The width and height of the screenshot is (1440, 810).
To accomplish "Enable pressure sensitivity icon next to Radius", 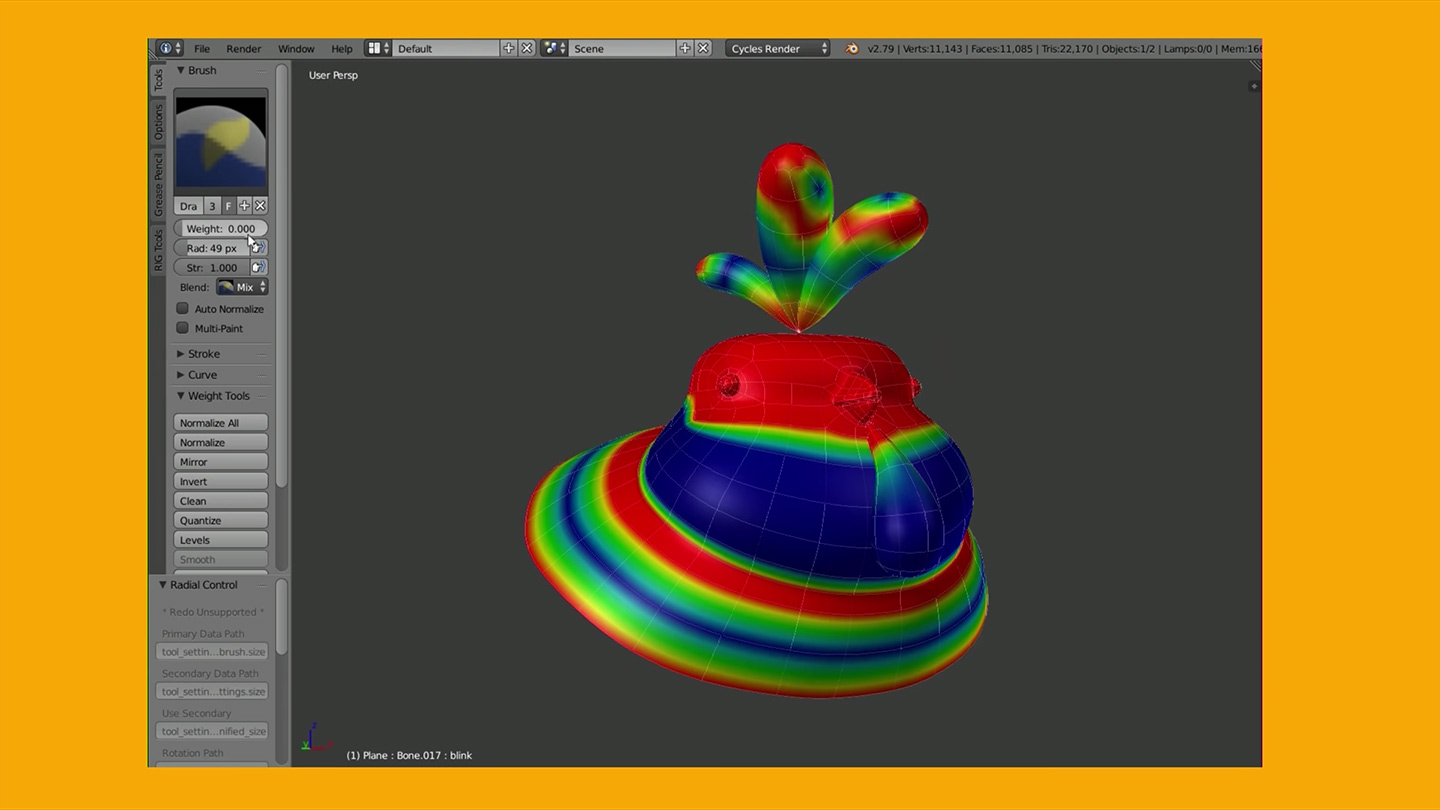I will (x=257, y=247).
